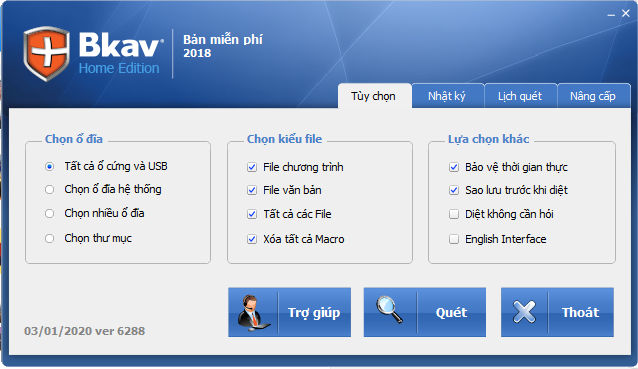Minimize the Bkav window
This screenshot has height=369, width=638.
[611, 14]
